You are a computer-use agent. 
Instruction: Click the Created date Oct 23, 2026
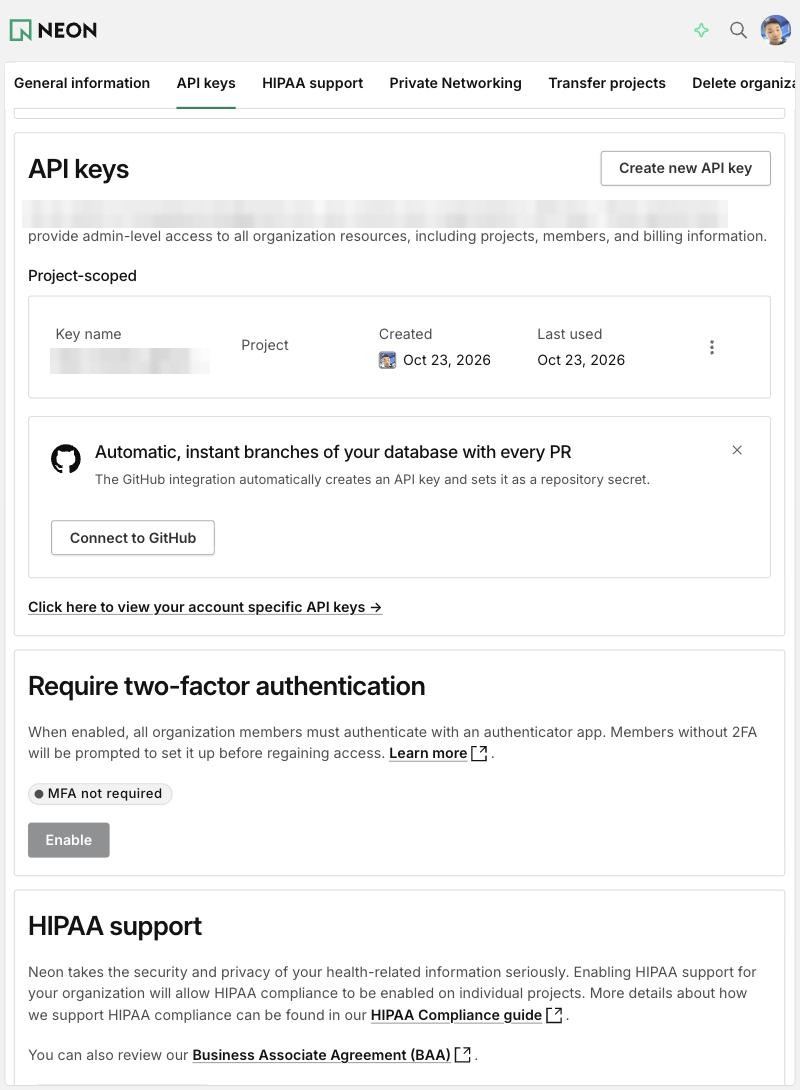[447, 360]
